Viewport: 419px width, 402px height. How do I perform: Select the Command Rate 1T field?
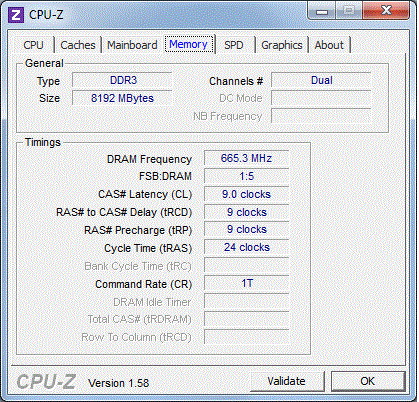point(247,283)
